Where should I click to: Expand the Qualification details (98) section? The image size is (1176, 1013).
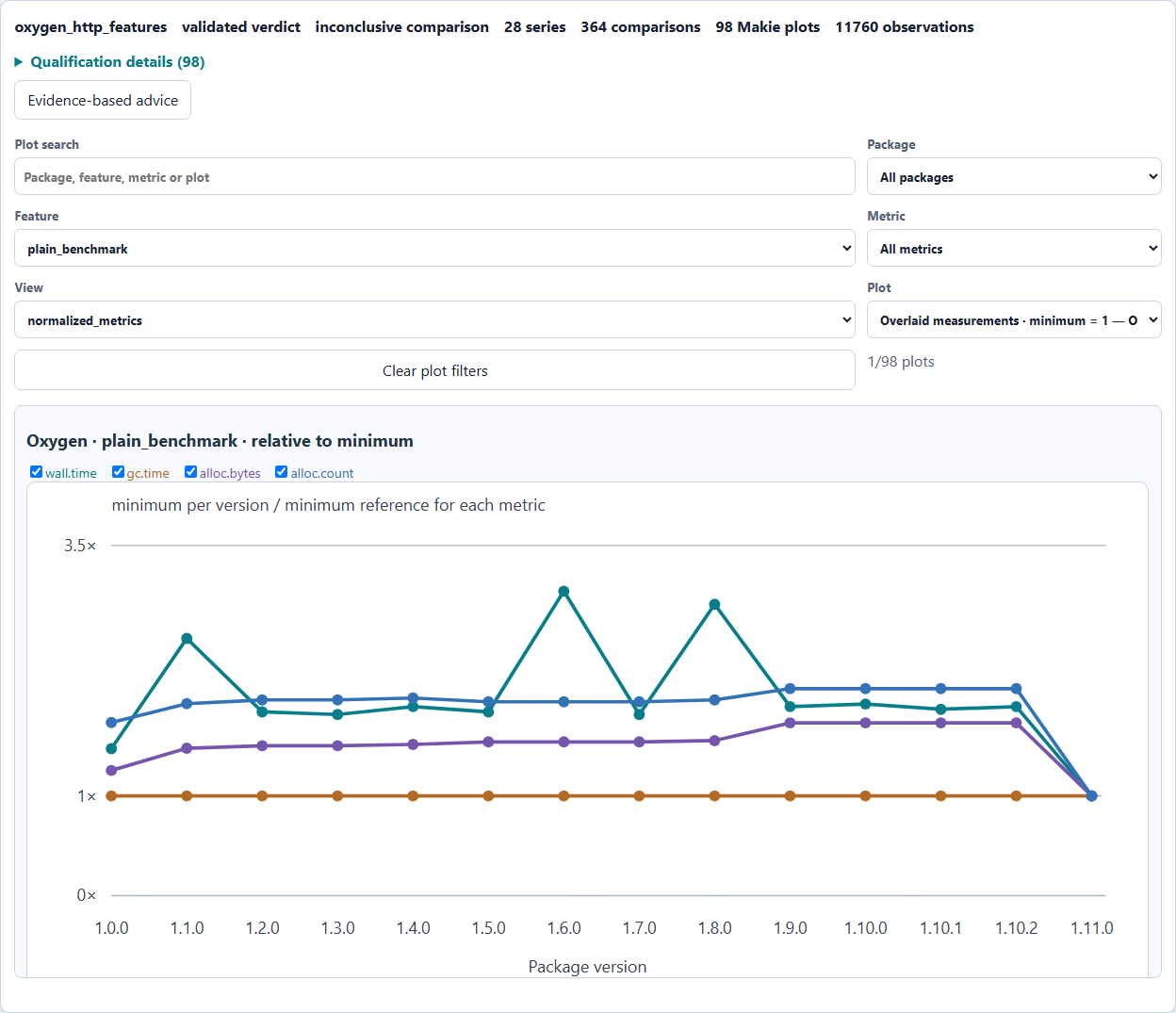[x=110, y=62]
